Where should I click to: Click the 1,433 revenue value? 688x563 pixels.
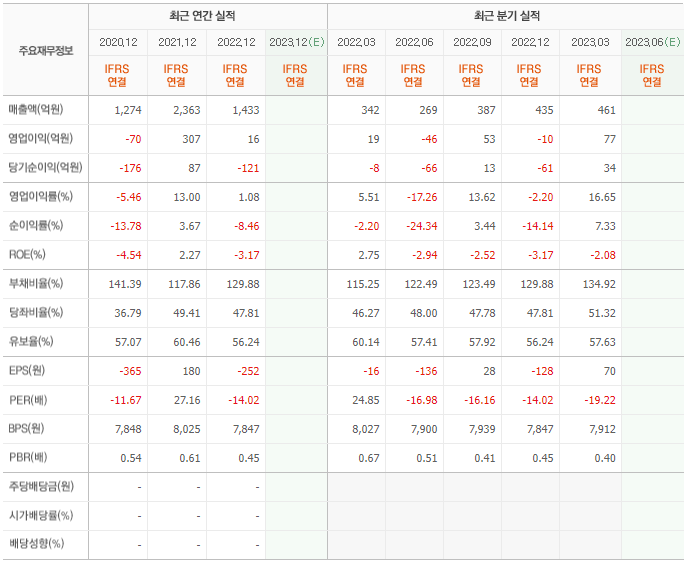coord(246,110)
